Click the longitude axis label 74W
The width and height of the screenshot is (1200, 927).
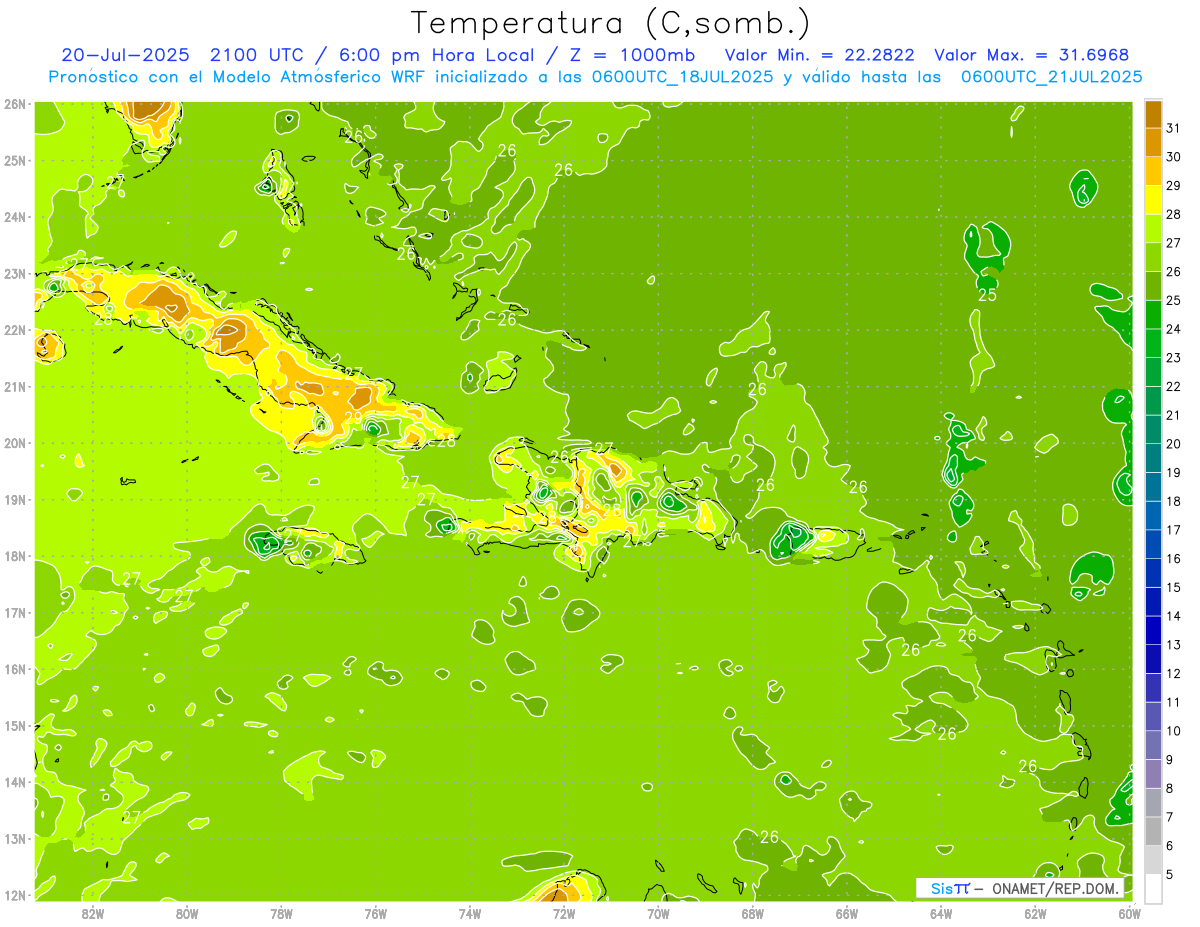coord(469,913)
